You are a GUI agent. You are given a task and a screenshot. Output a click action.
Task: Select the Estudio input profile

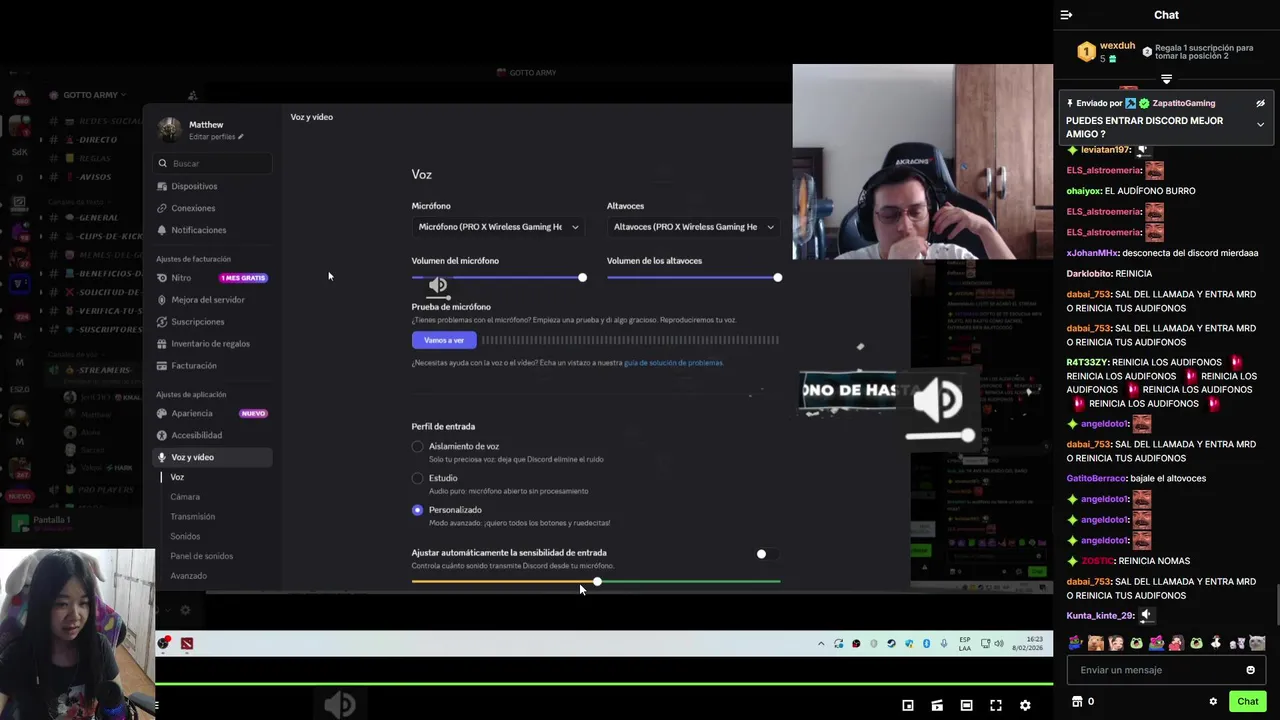tap(417, 478)
